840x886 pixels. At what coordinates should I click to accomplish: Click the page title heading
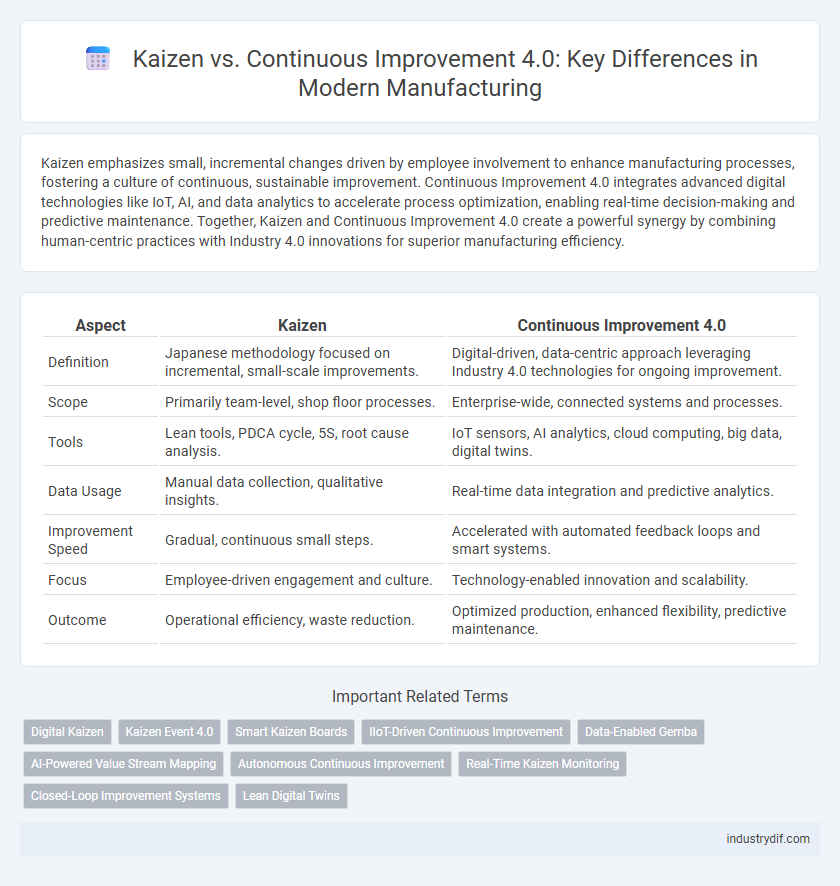click(x=436, y=73)
